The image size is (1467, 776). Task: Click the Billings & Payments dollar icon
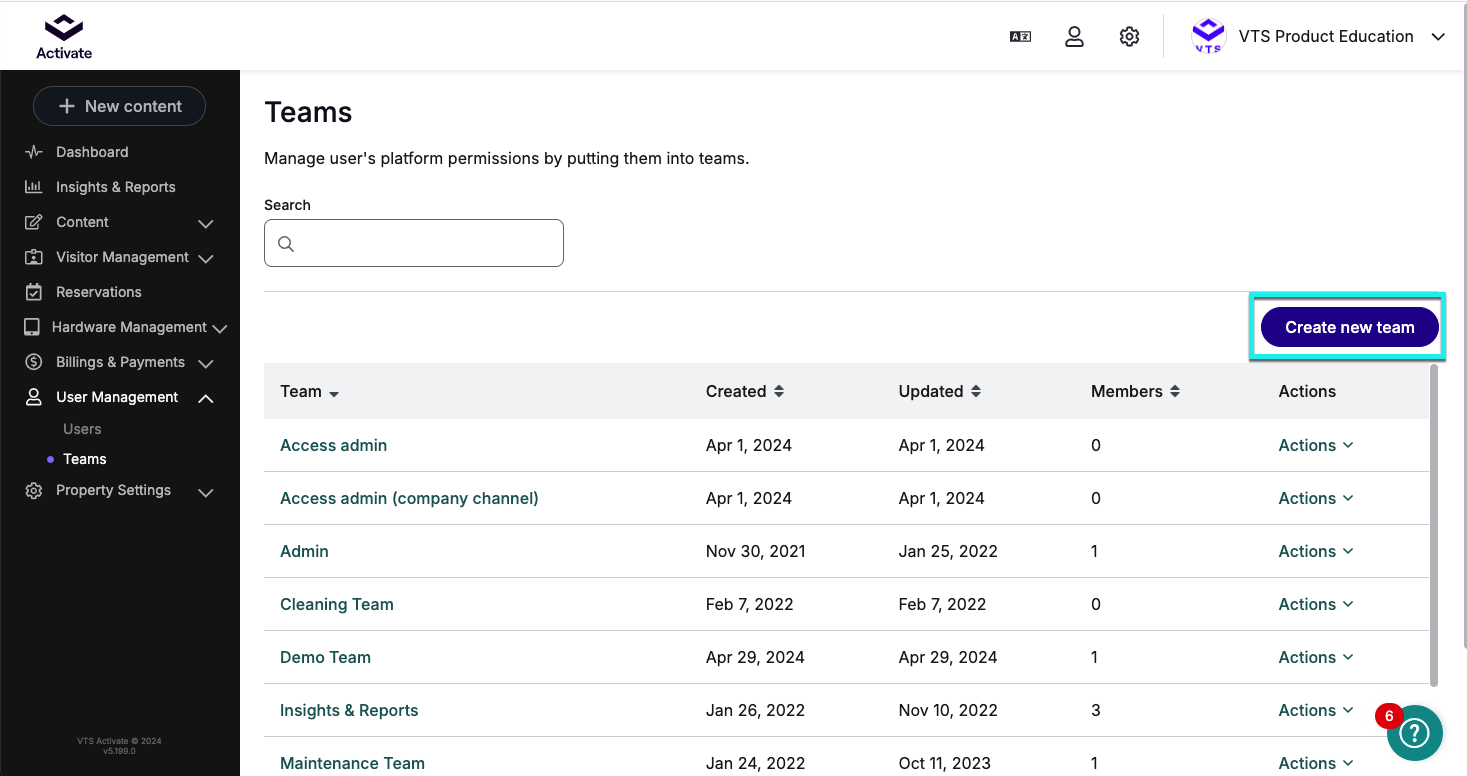click(34, 362)
